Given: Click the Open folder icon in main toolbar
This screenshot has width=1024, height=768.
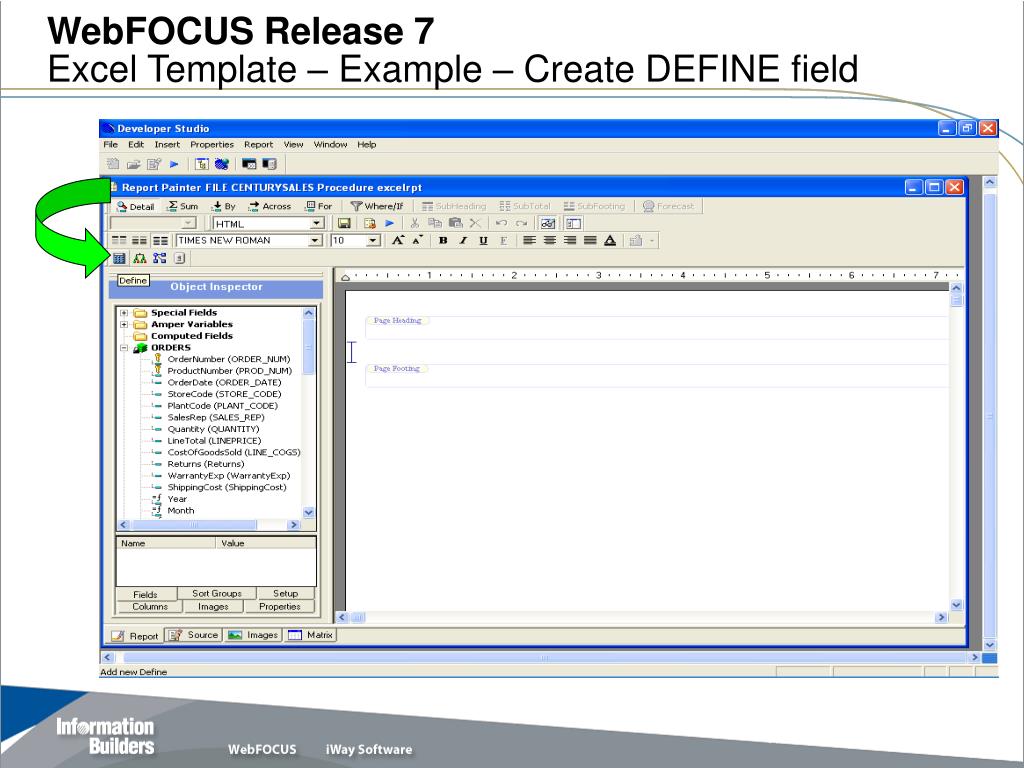Looking at the screenshot, I should coord(133,164).
